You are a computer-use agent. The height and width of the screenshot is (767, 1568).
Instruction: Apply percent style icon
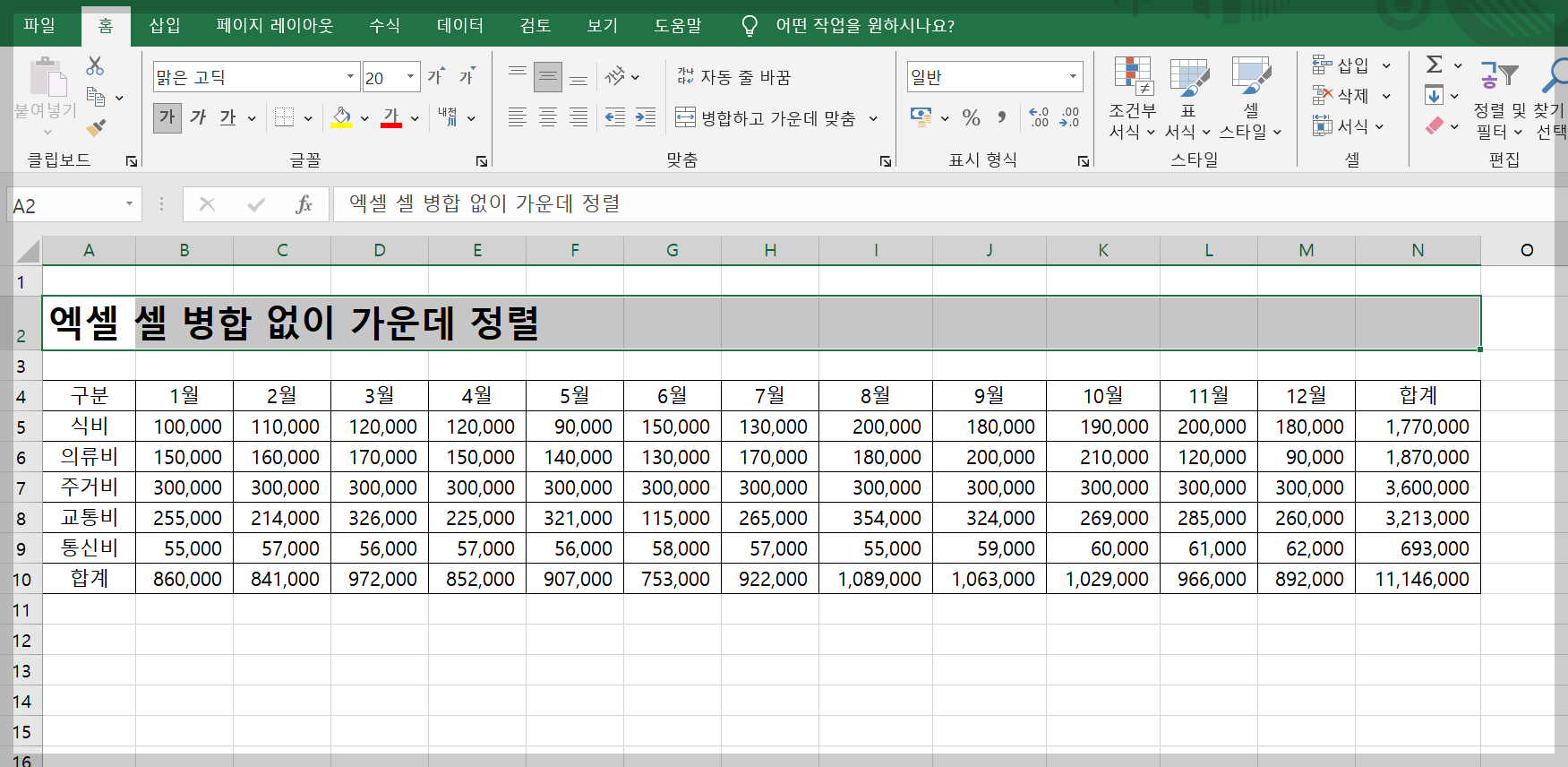coord(972,117)
